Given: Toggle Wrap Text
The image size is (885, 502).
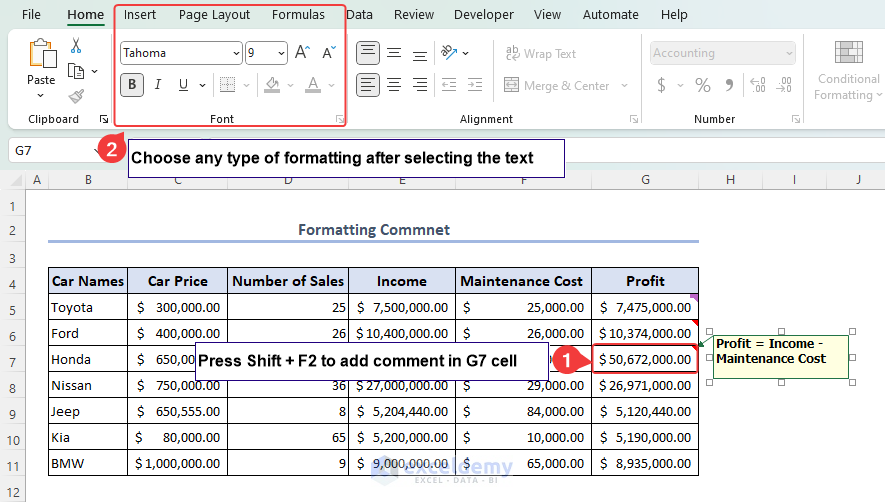Looking at the screenshot, I should click(x=541, y=54).
